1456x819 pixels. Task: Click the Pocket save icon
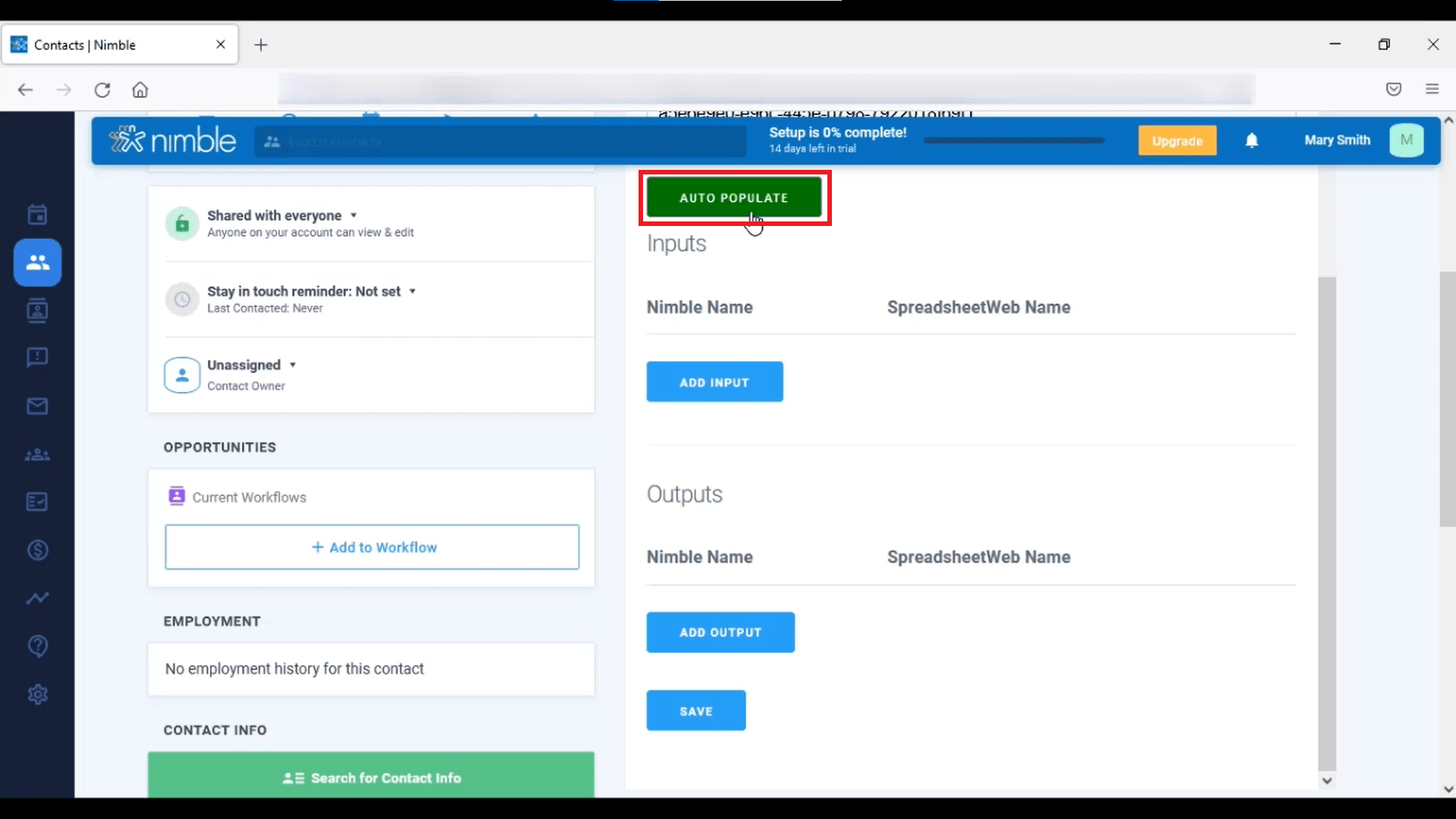click(1394, 89)
